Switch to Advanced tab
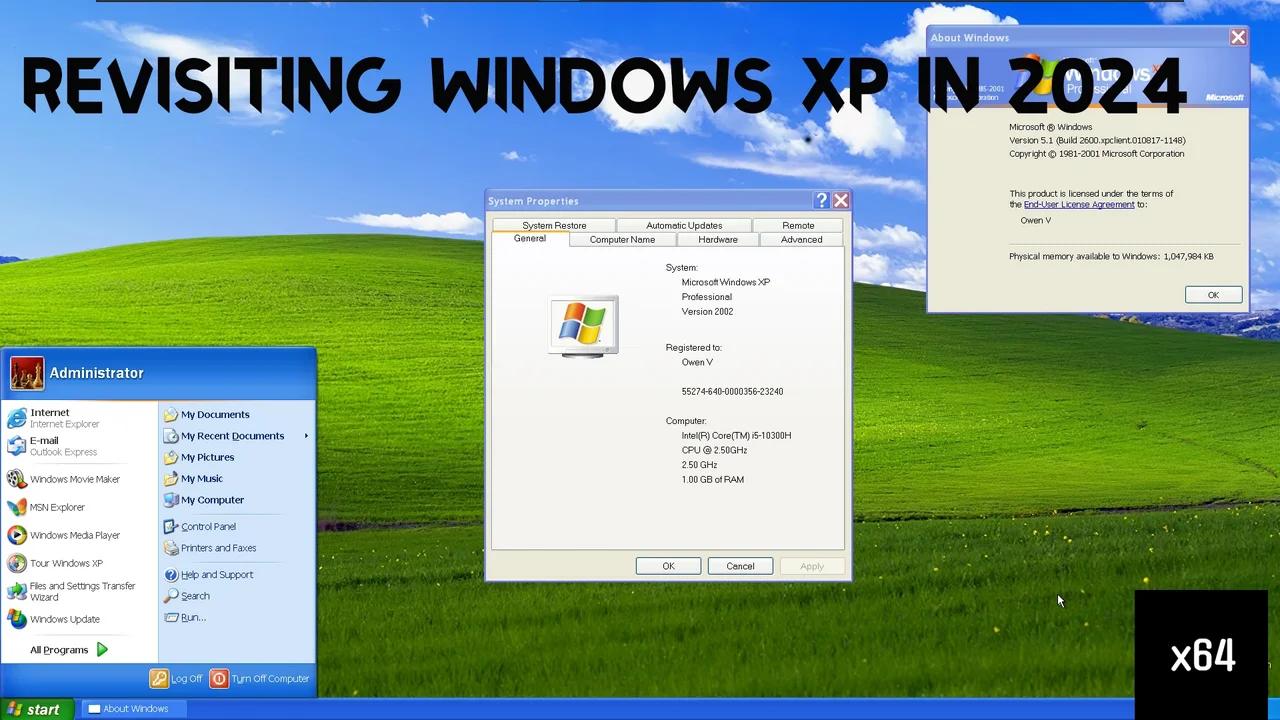This screenshot has height=720, width=1280. click(x=801, y=240)
